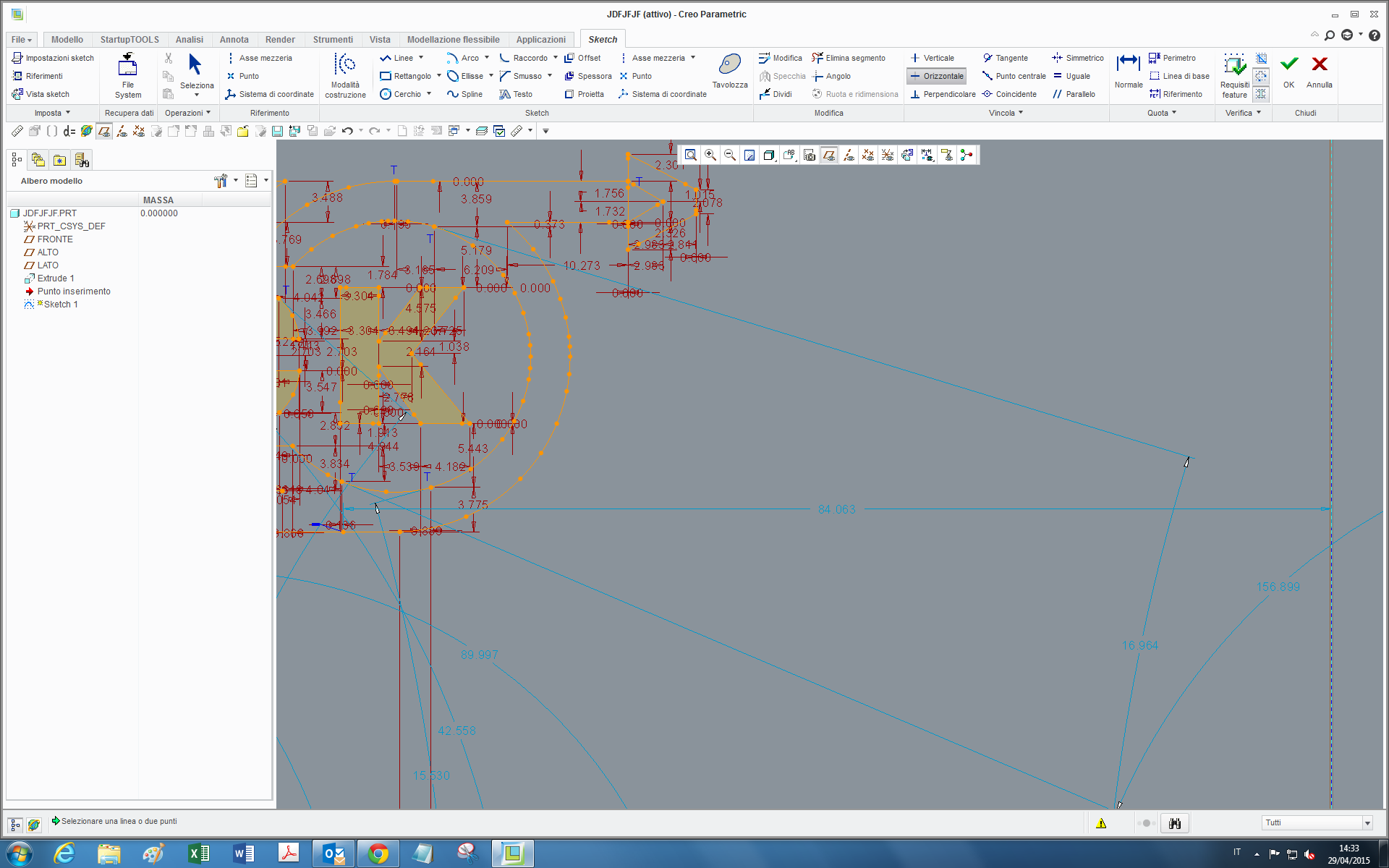Open the Vincola group dropdown
1389x868 pixels.
click(1006, 113)
